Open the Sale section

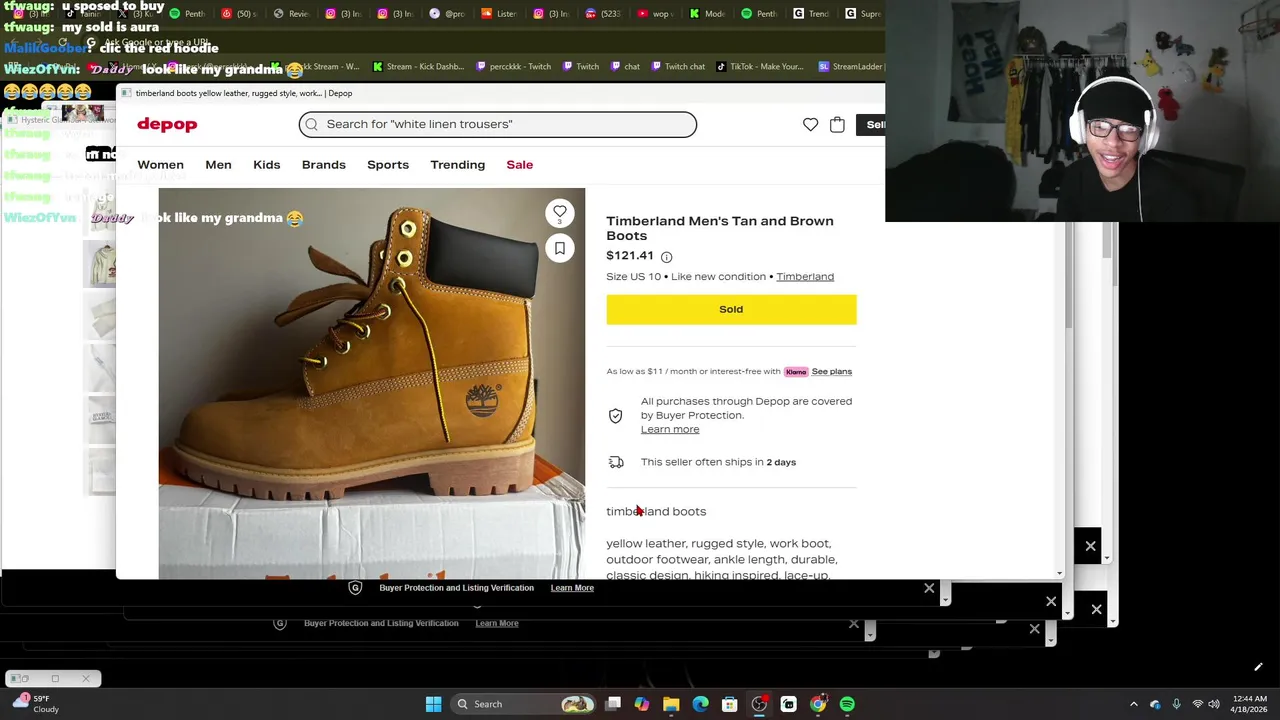[519, 165]
